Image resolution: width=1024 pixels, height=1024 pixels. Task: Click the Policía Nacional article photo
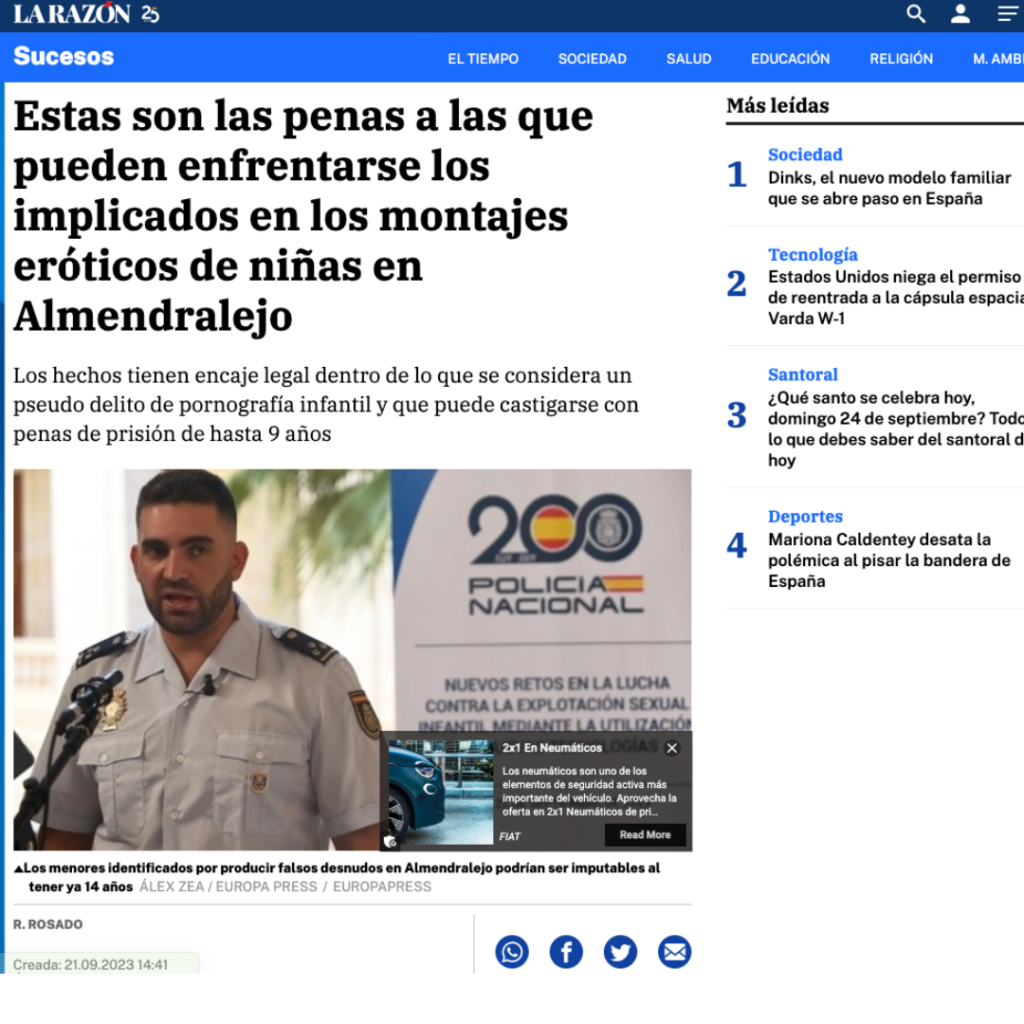[352, 660]
